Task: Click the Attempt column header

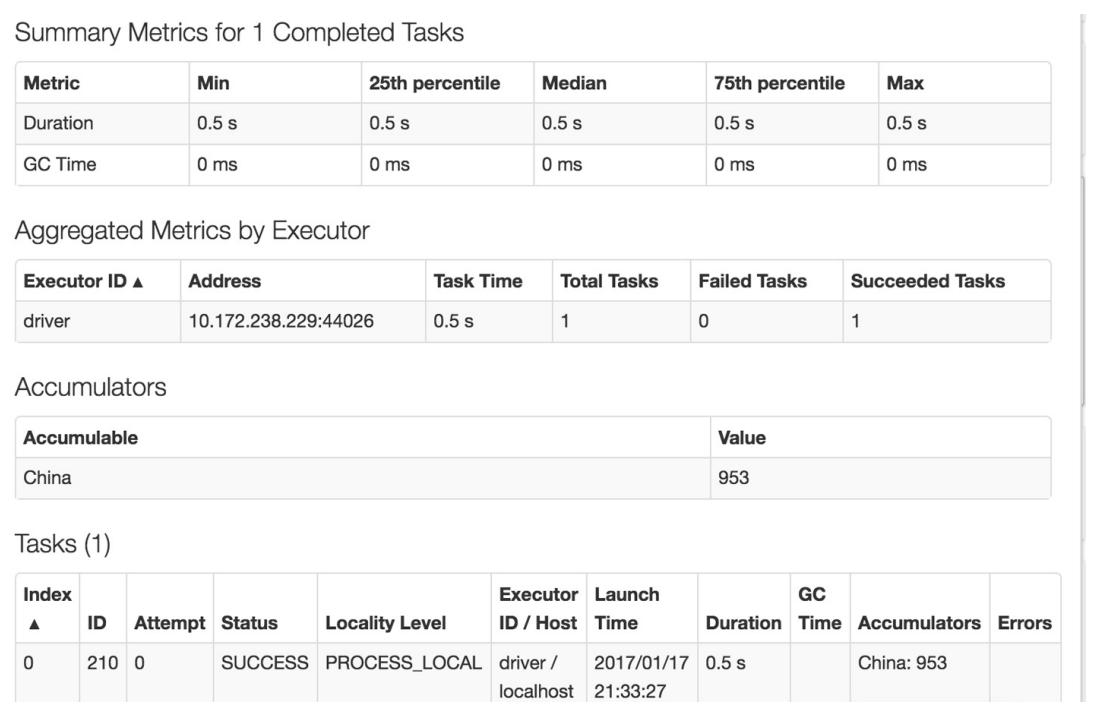Action: (x=168, y=622)
